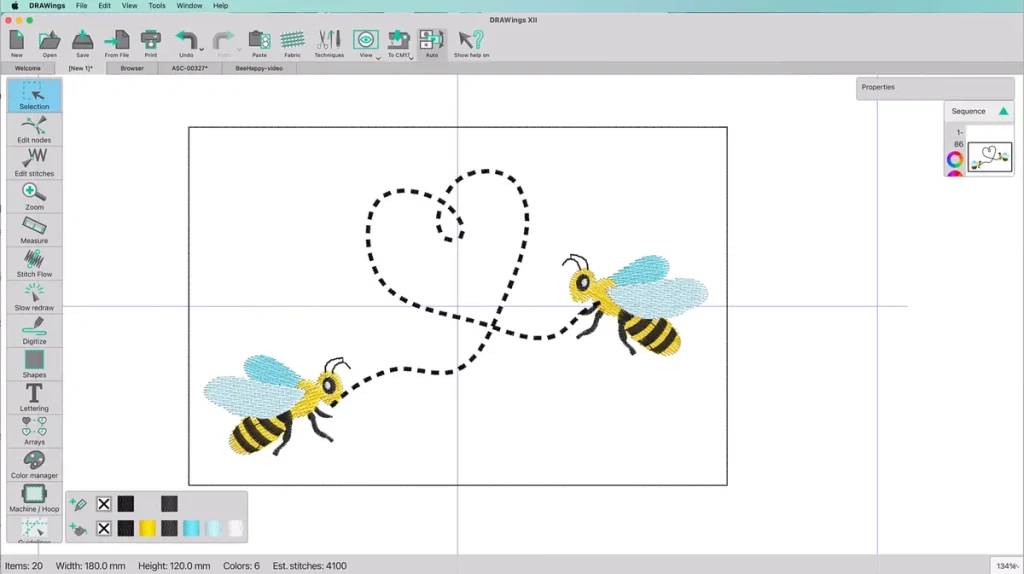
Task: Click the right bee on canvas
Action: tap(635, 304)
